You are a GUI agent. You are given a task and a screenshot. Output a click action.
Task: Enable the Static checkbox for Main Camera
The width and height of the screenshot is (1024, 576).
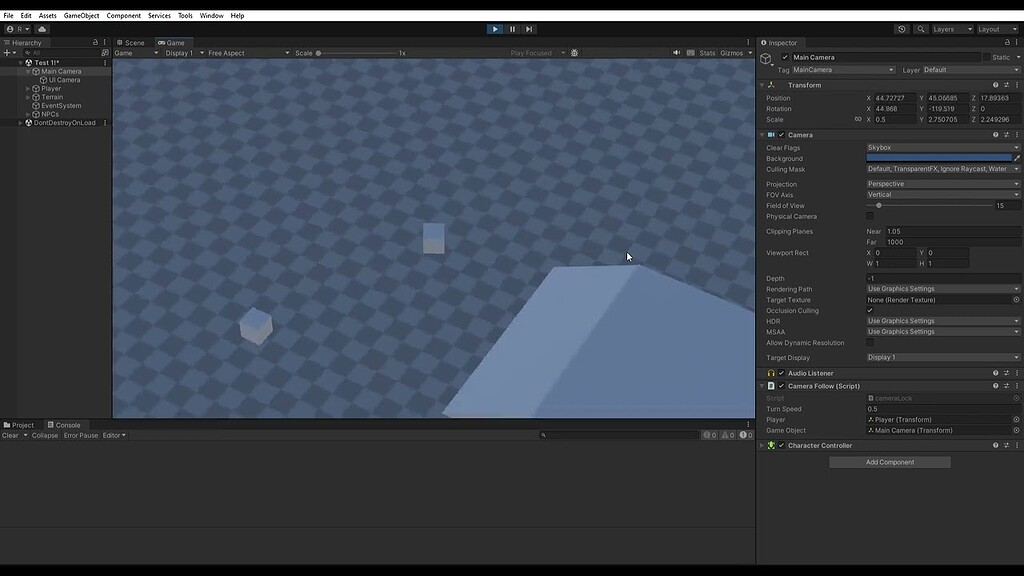(986, 57)
